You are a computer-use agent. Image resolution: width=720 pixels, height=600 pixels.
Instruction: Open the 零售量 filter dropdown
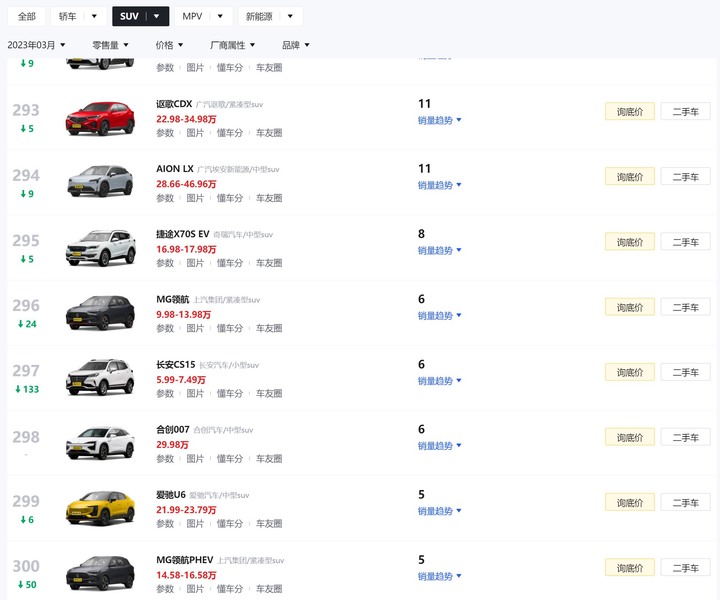tap(110, 45)
